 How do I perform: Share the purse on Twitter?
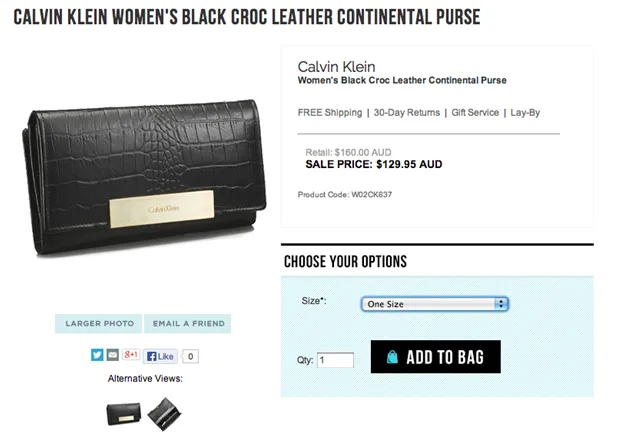pos(97,355)
